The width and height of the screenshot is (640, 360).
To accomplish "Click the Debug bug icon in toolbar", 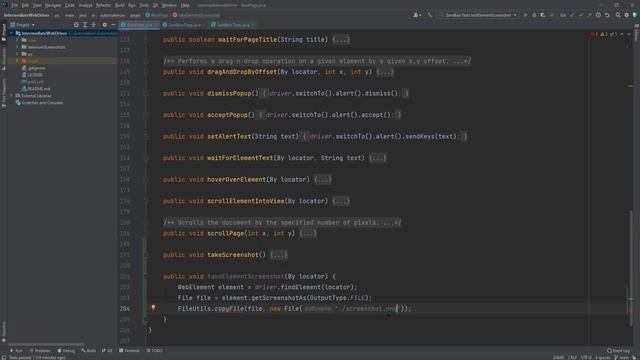I will coord(534,15).
